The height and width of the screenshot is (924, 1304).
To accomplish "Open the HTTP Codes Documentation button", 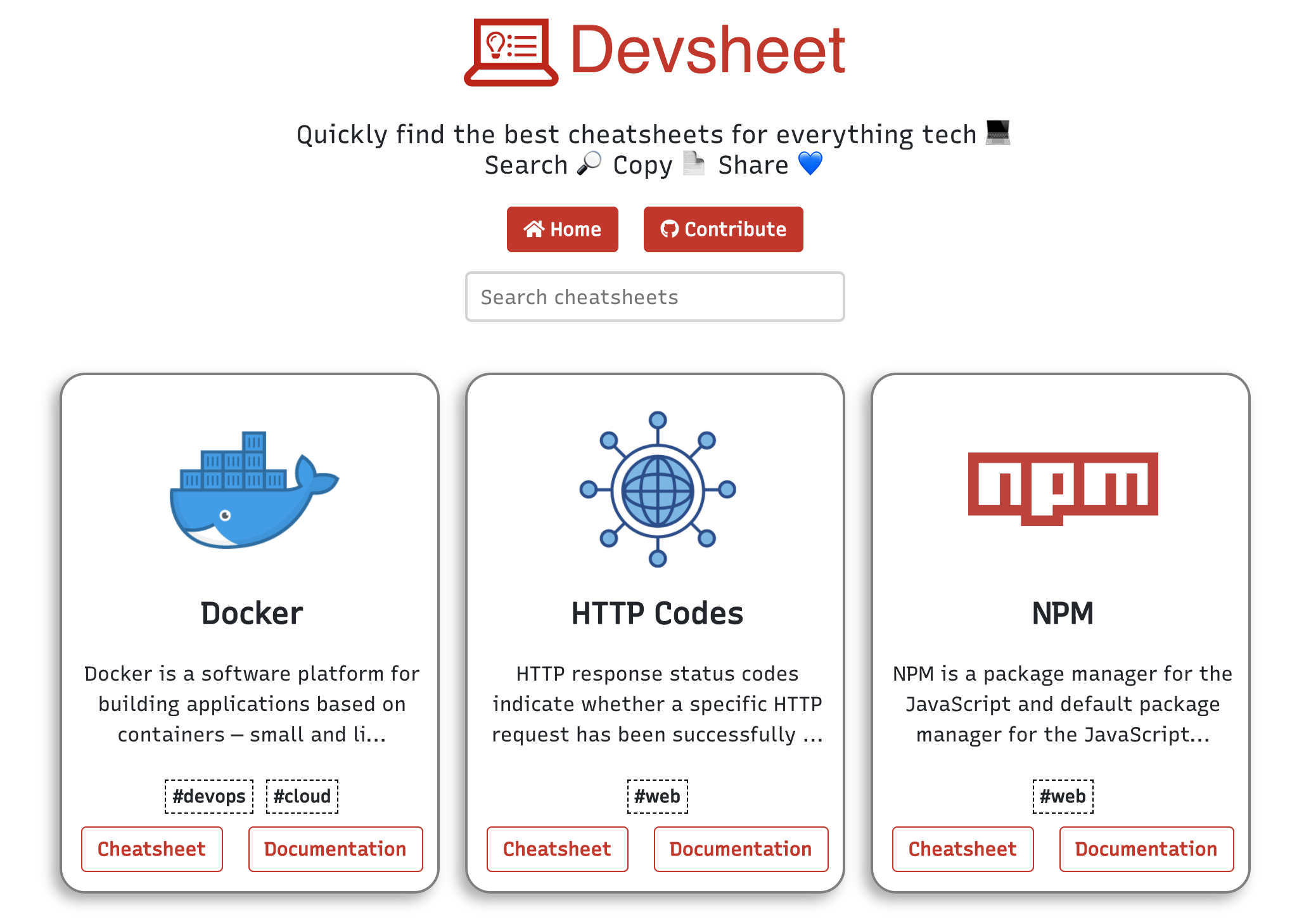I will 741,849.
